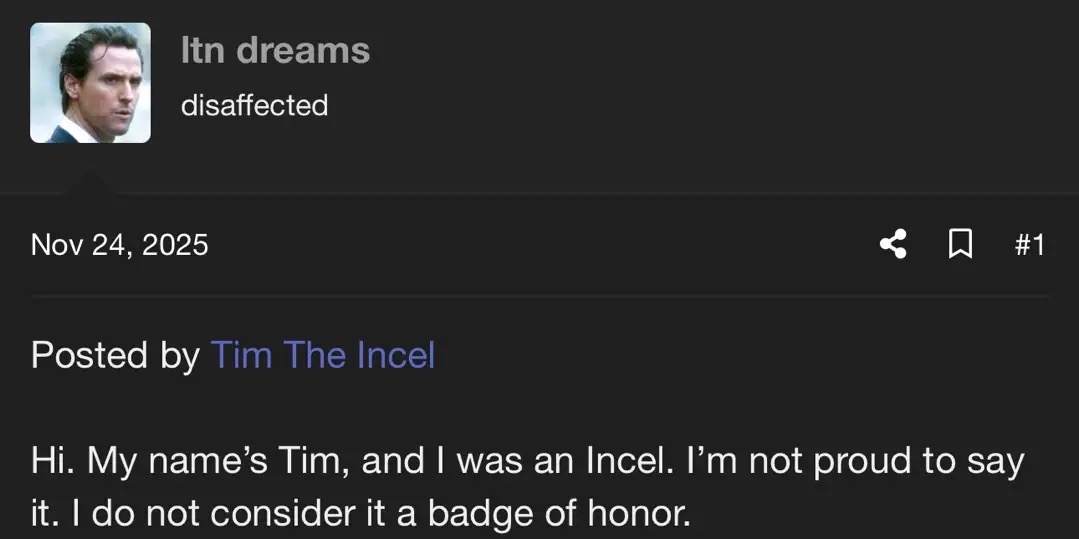Screen dimensions: 1079x539
Task: Click the line ending "badge of honor."
Action: pos(360,514)
